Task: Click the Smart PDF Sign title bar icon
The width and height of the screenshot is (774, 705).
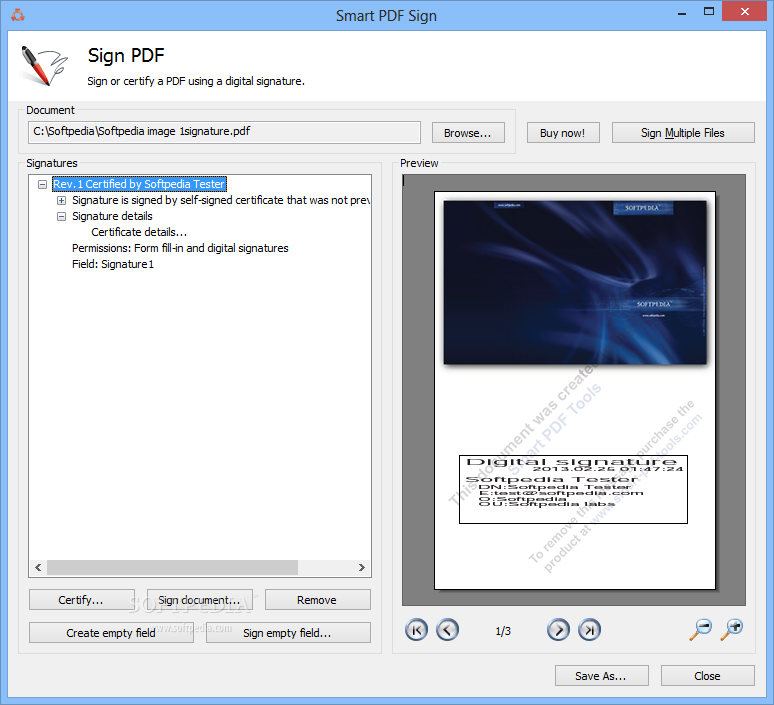Action: coord(18,15)
